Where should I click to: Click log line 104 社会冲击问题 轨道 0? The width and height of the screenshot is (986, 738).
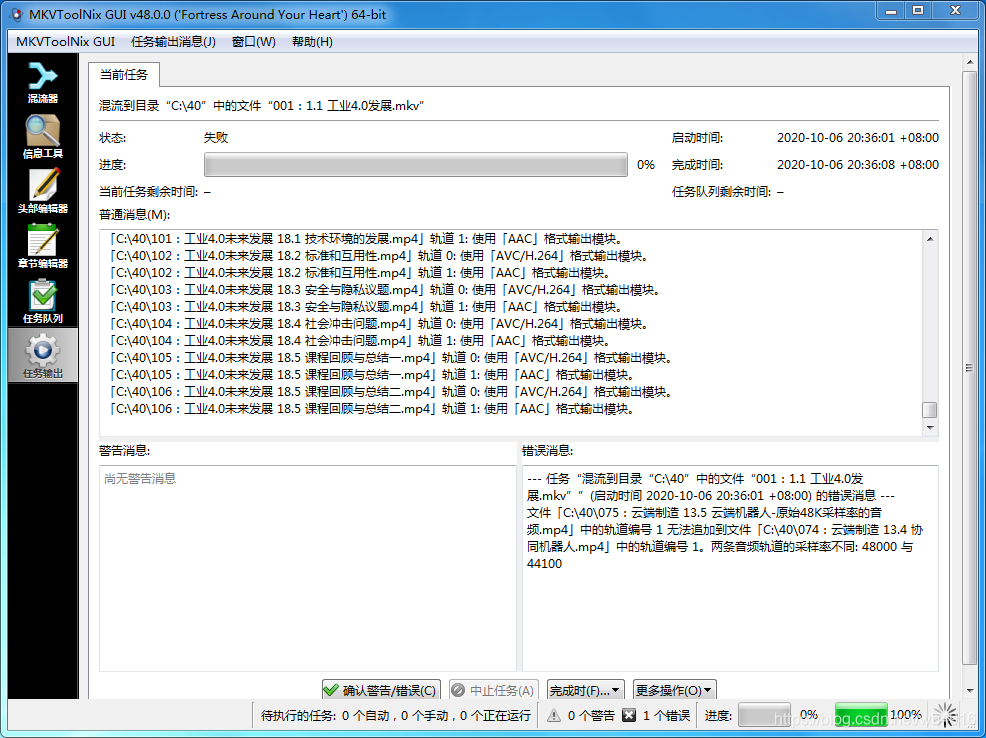(379, 324)
